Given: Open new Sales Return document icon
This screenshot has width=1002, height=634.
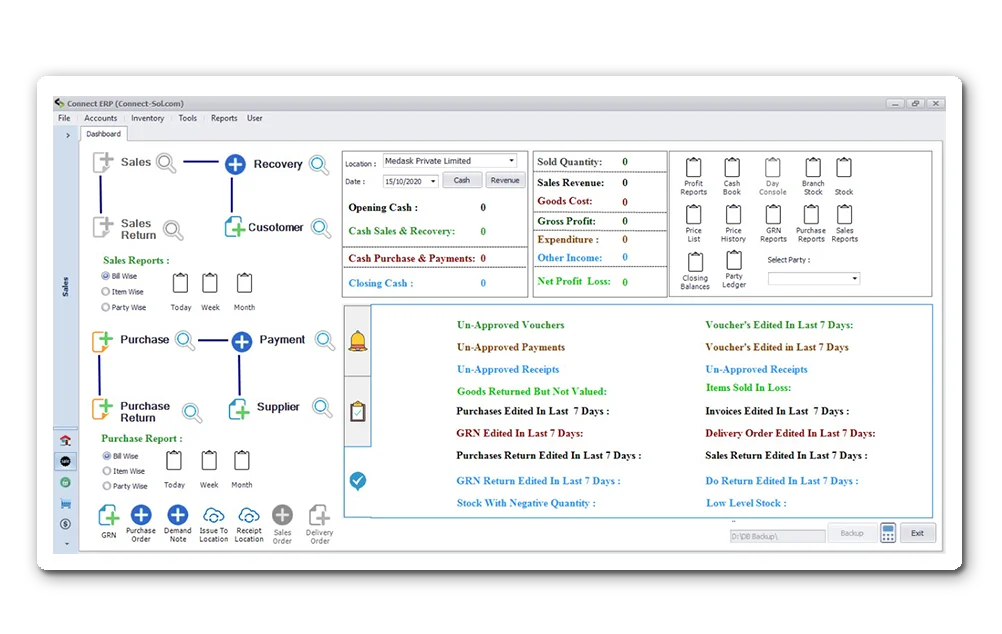Looking at the screenshot, I should [103, 227].
